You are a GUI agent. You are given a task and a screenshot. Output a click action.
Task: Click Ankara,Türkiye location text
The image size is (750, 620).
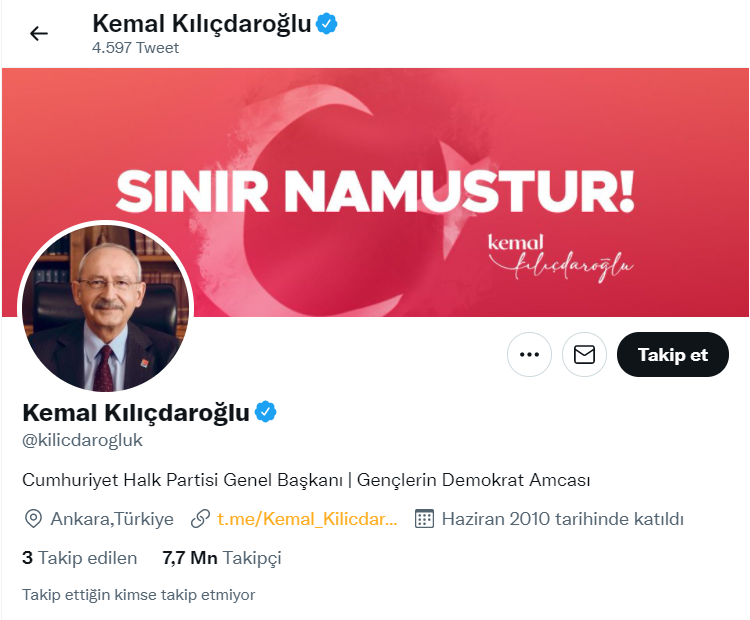point(112,519)
